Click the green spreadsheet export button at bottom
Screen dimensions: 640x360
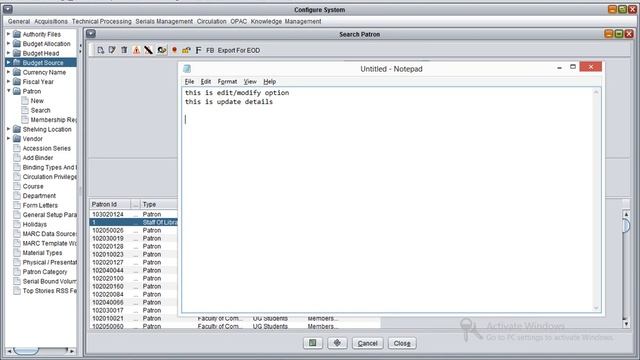coord(313,343)
